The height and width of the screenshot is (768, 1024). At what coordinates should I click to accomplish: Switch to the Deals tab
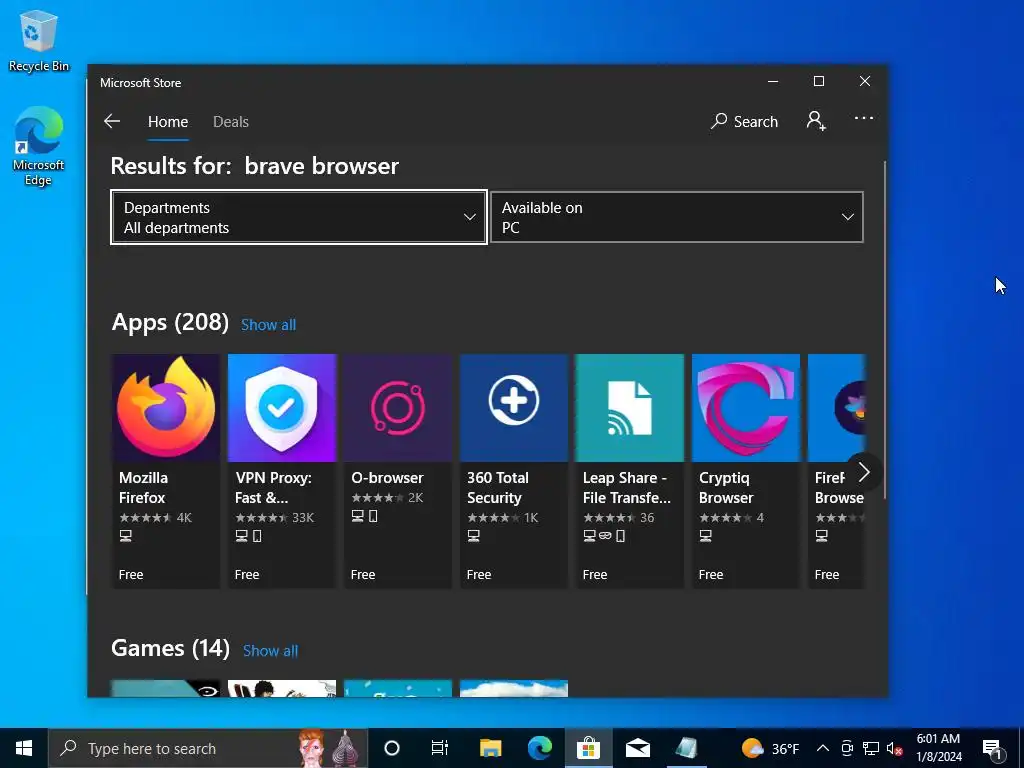231,122
